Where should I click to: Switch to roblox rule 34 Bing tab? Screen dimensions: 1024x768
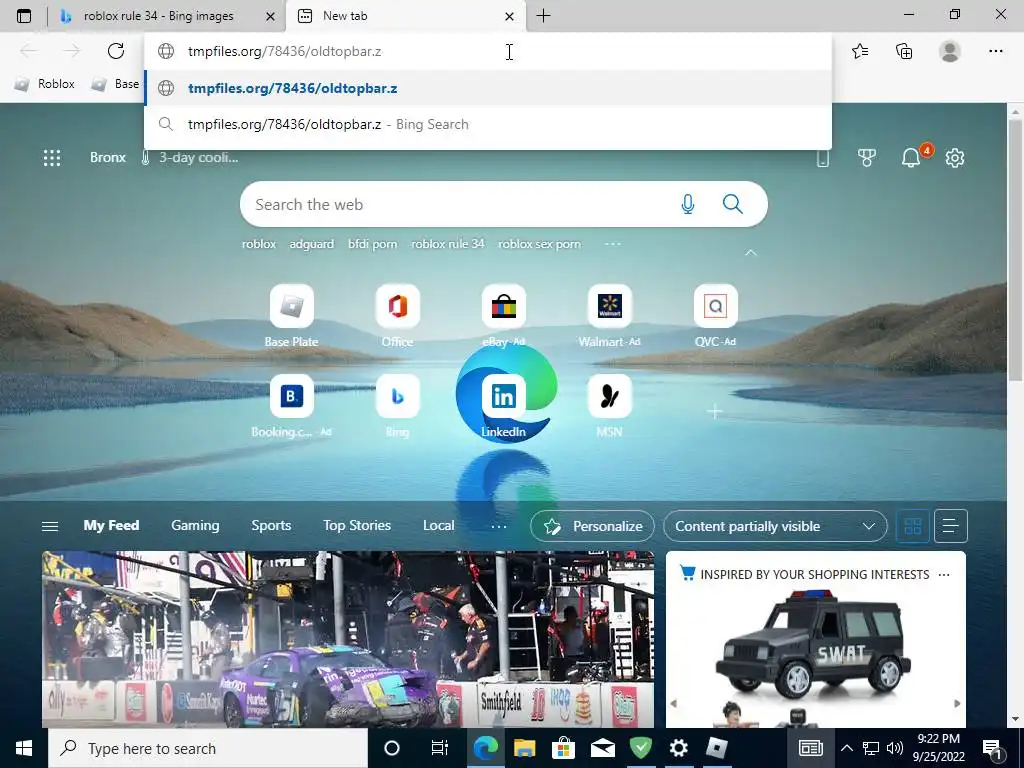[159, 16]
